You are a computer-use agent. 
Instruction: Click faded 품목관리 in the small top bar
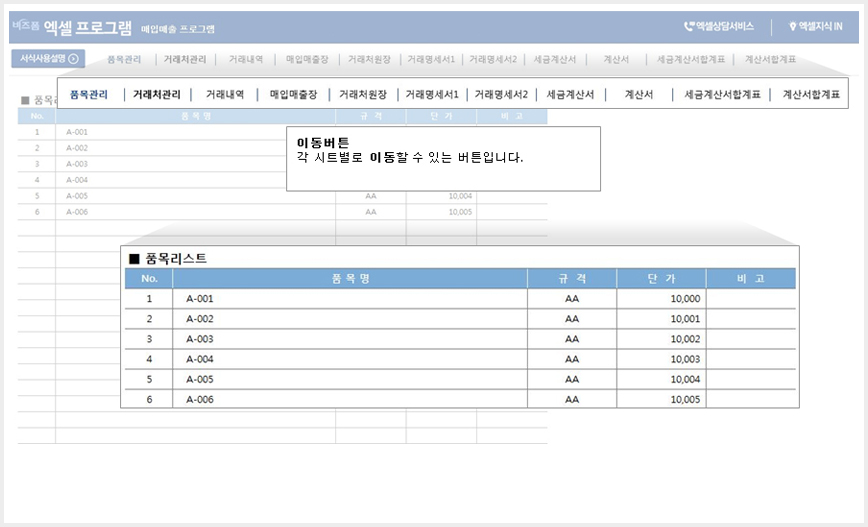[124, 59]
